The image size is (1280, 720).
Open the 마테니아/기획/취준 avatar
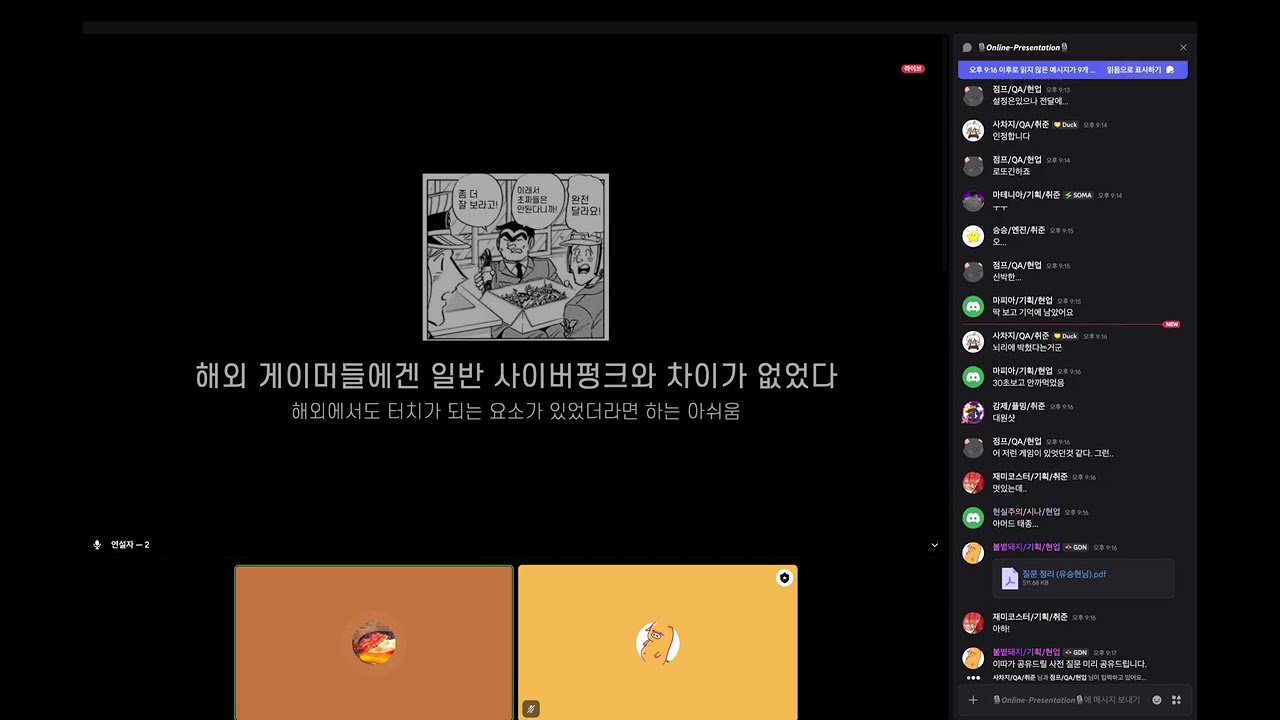coord(973,200)
